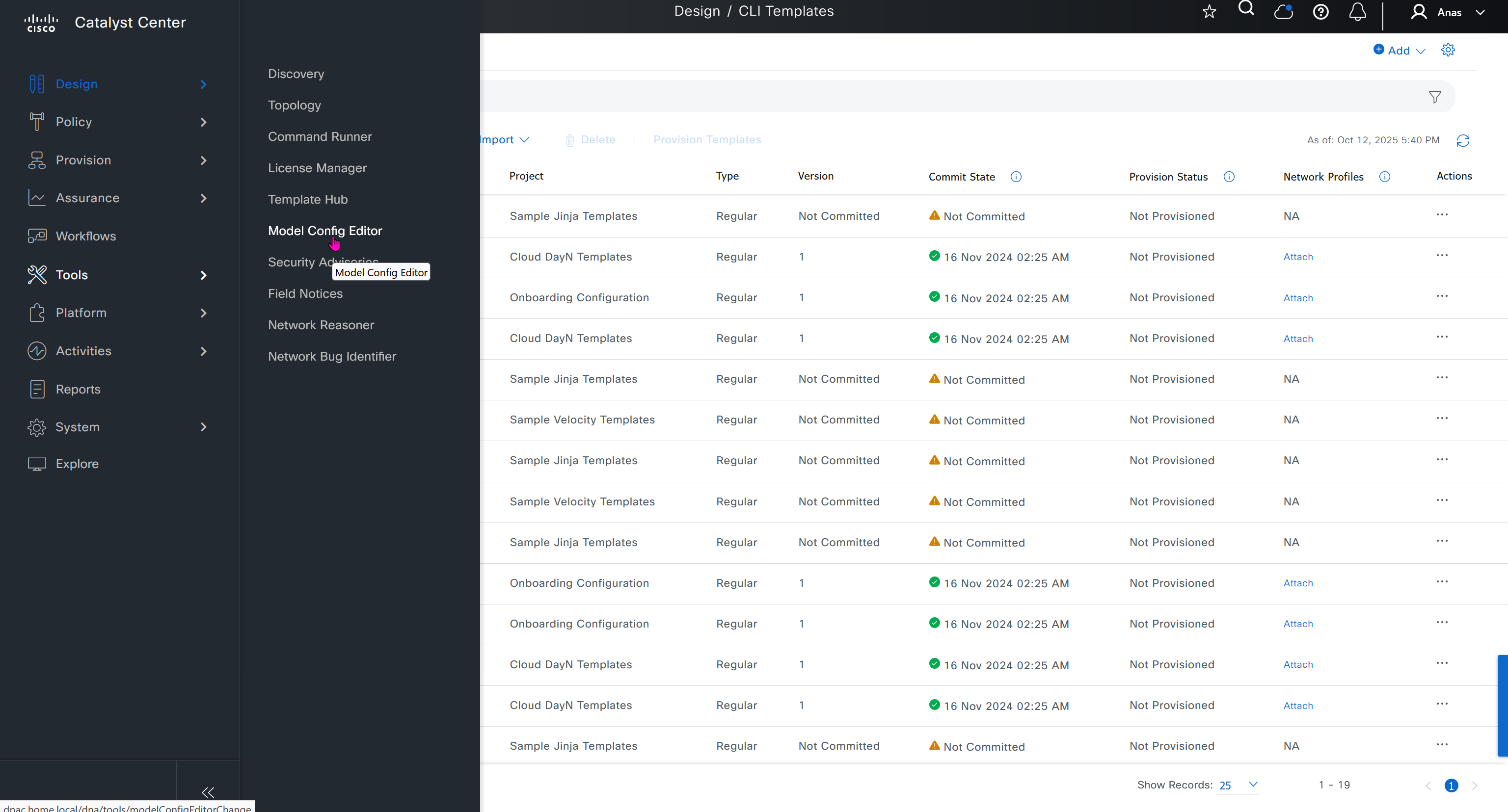Click the Commit State info icon
The width and height of the screenshot is (1508, 812).
pos(1016,177)
